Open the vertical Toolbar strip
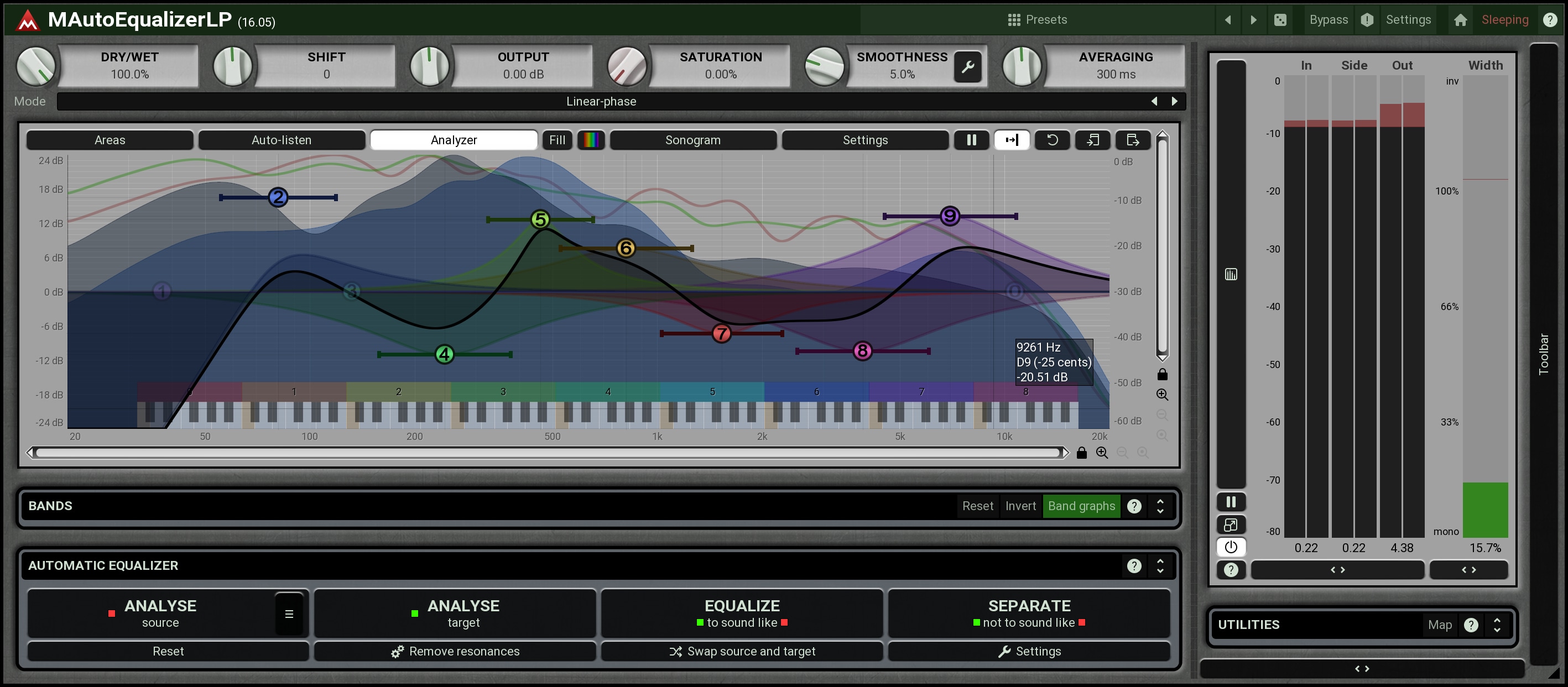The width and height of the screenshot is (1568, 687). (x=1543, y=353)
